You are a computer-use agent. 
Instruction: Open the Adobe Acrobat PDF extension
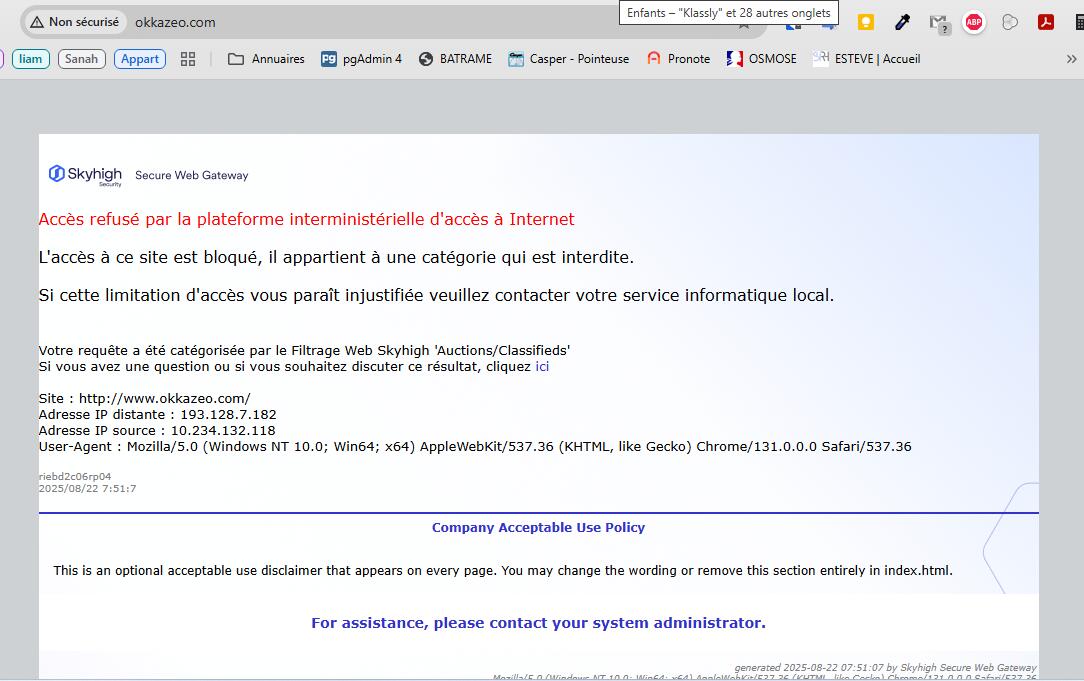click(x=1046, y=22)
